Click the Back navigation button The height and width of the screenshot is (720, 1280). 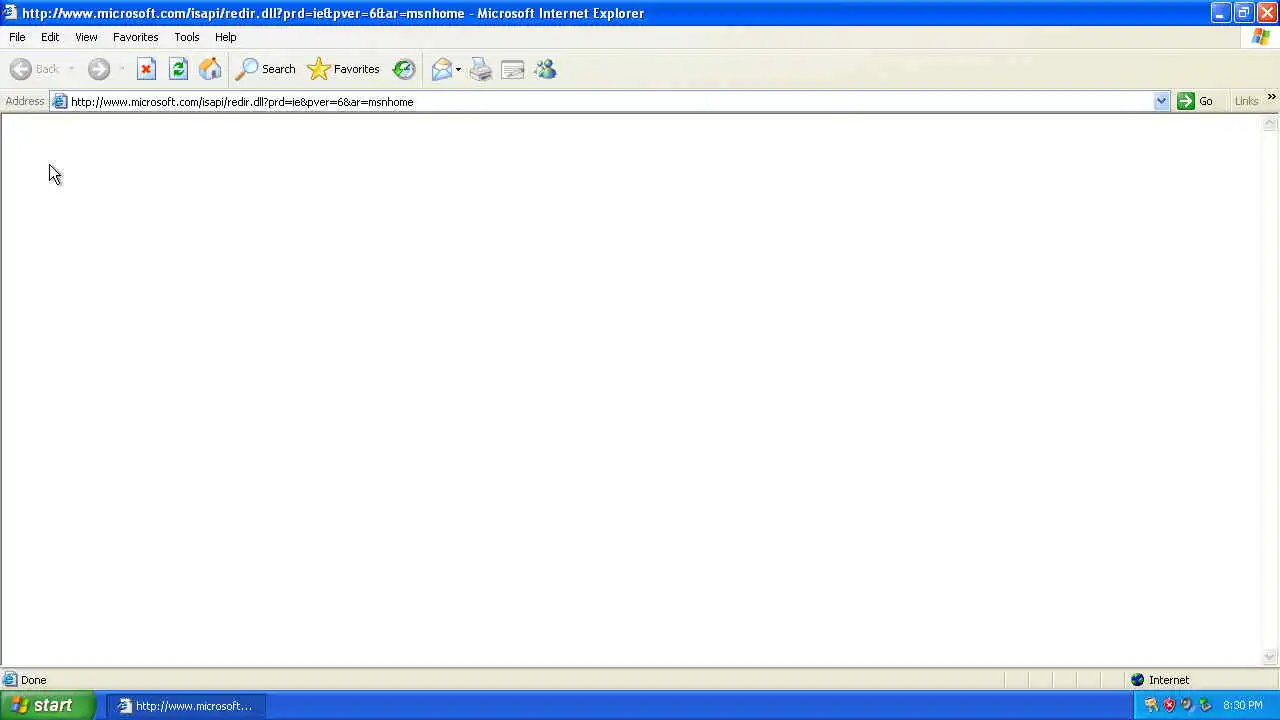[x=35, y=69]
